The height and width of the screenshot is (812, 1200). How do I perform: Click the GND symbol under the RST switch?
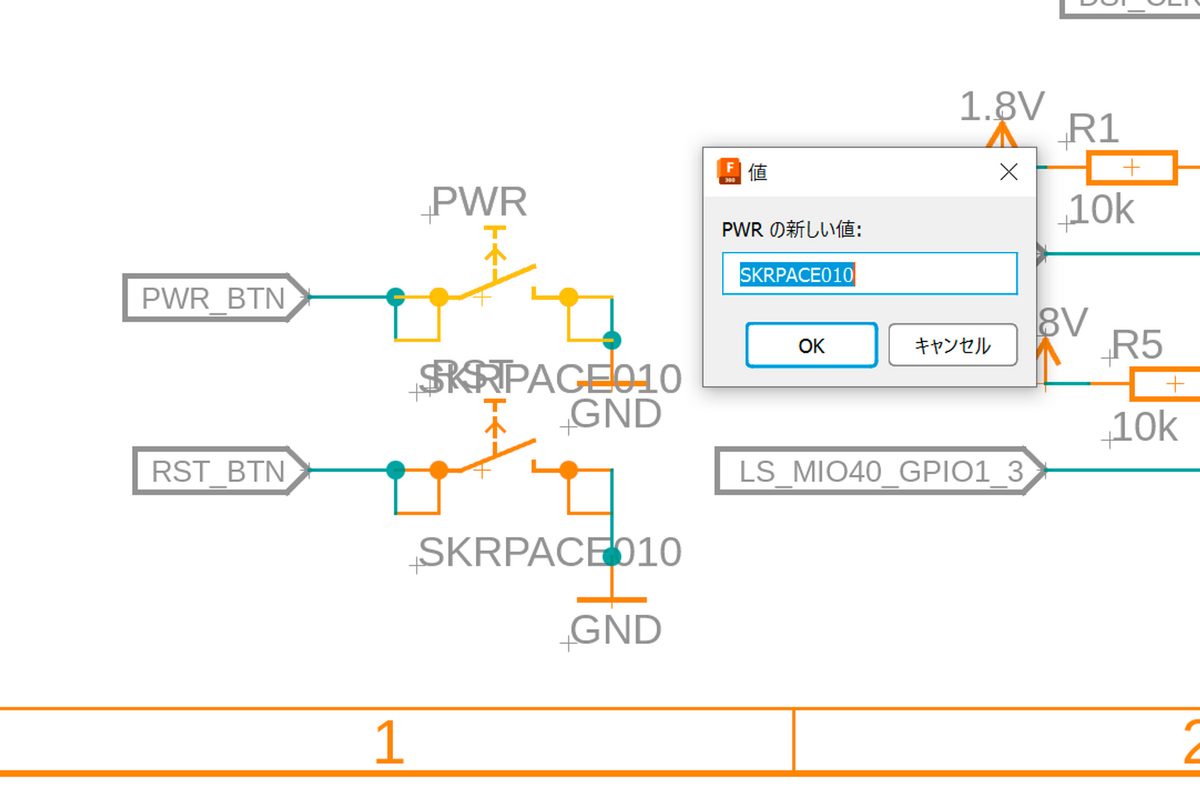(x=610, y=600)
